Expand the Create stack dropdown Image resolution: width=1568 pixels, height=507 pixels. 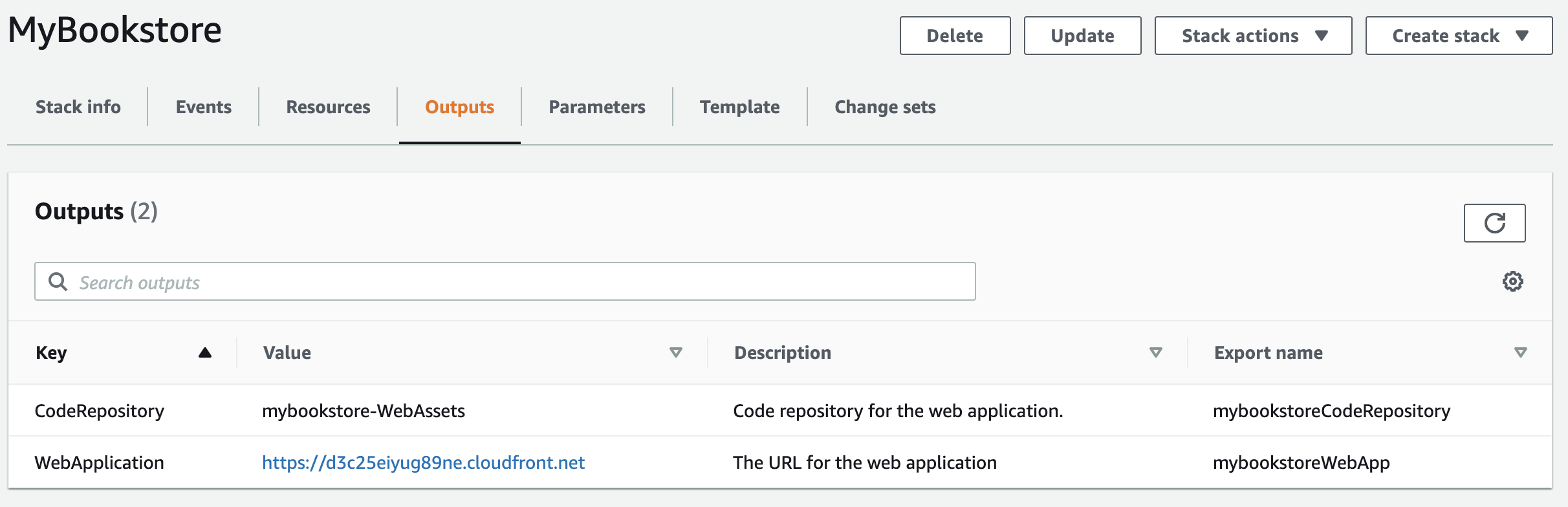(1459, 36)
